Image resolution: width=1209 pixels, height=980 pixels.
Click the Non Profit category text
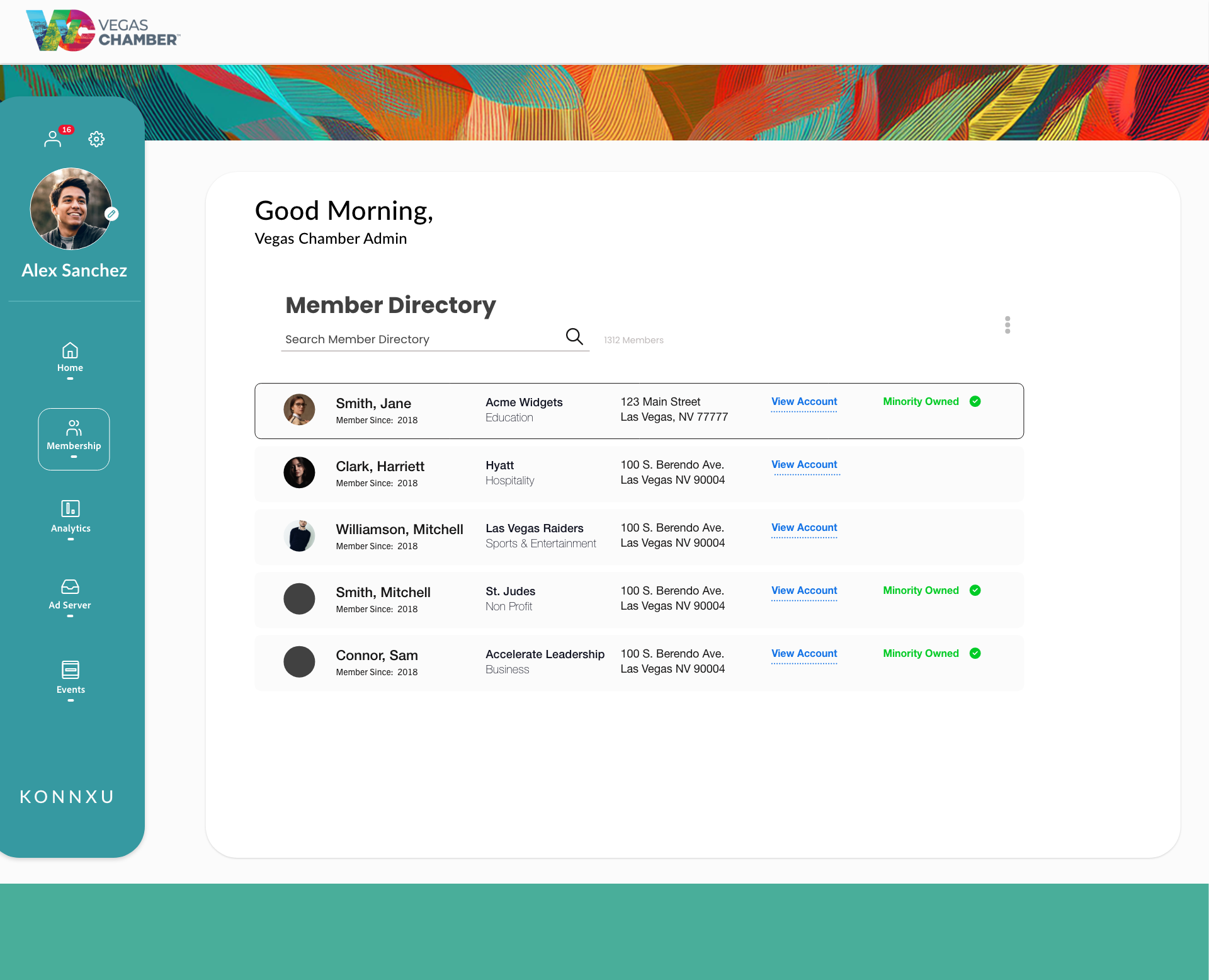pyautogui.click(x=509, y=607)
